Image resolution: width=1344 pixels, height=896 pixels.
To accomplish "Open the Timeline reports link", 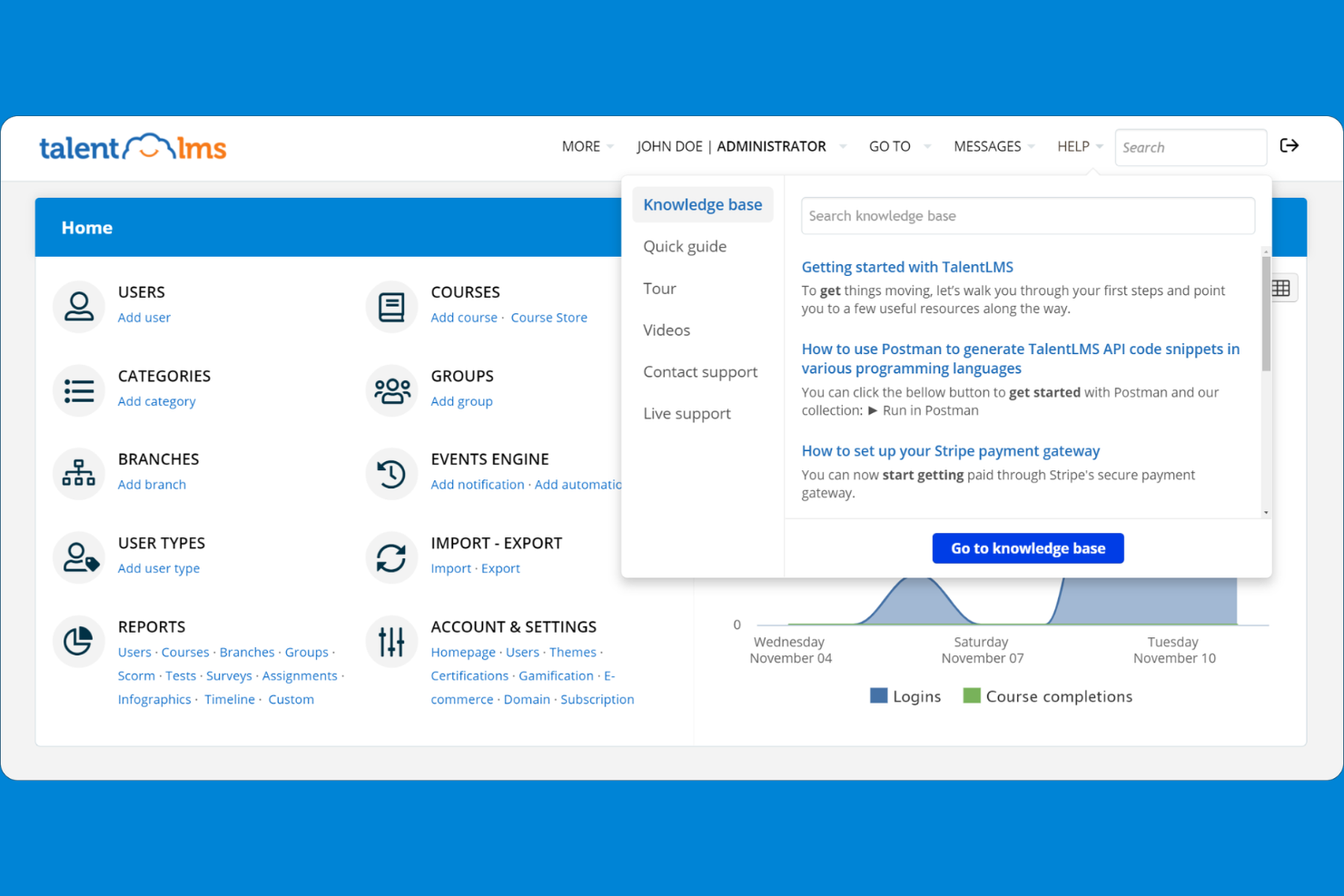I will [230, 699].
